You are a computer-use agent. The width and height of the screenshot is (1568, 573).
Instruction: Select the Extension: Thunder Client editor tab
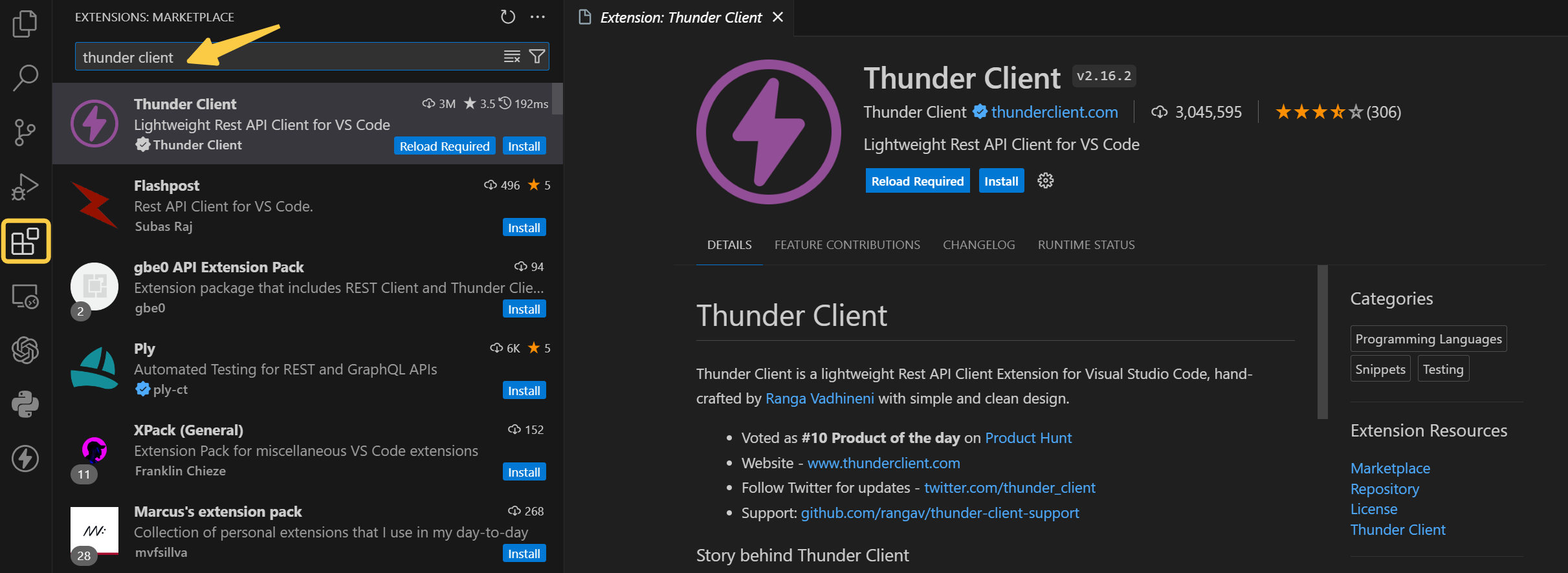pos(680,17)
